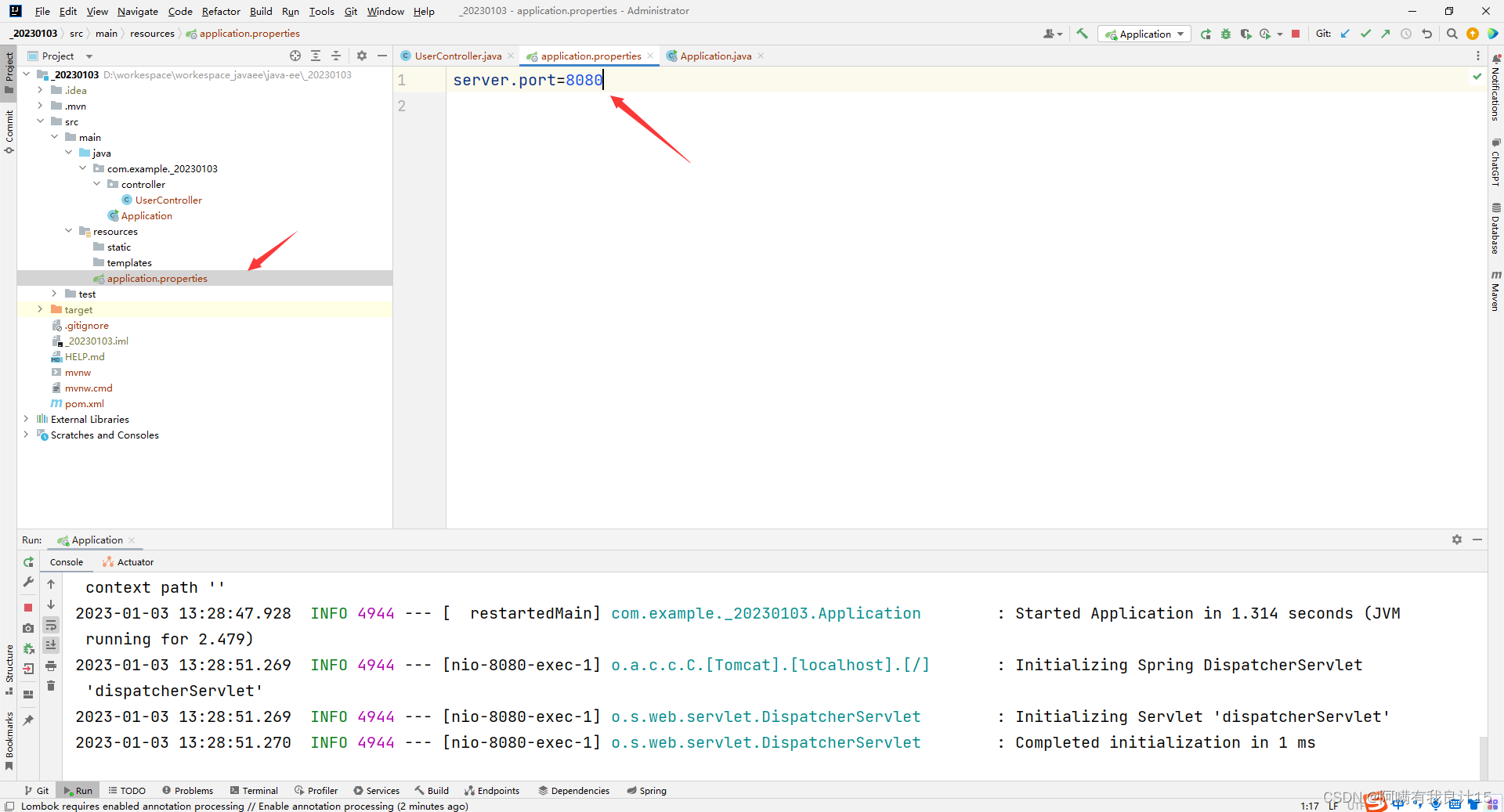1504x812 pixels.
Task: Commit changes via the green checkmark icon
Action: 1367,34
